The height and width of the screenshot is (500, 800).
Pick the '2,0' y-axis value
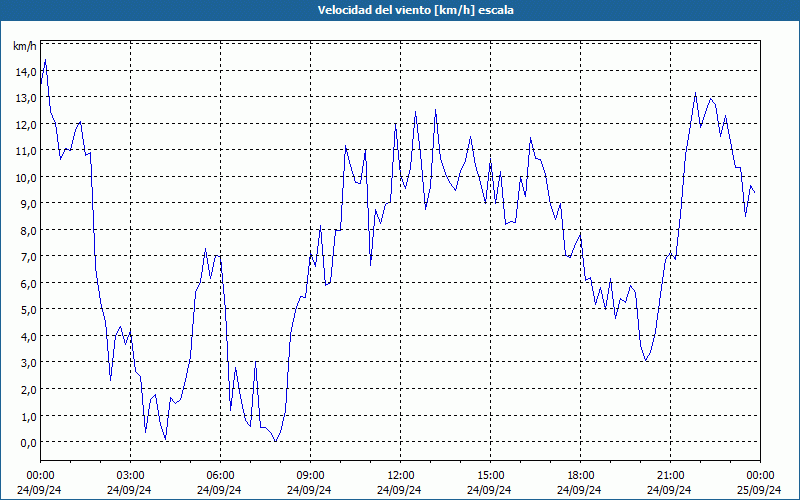click(x=28, y=390)
